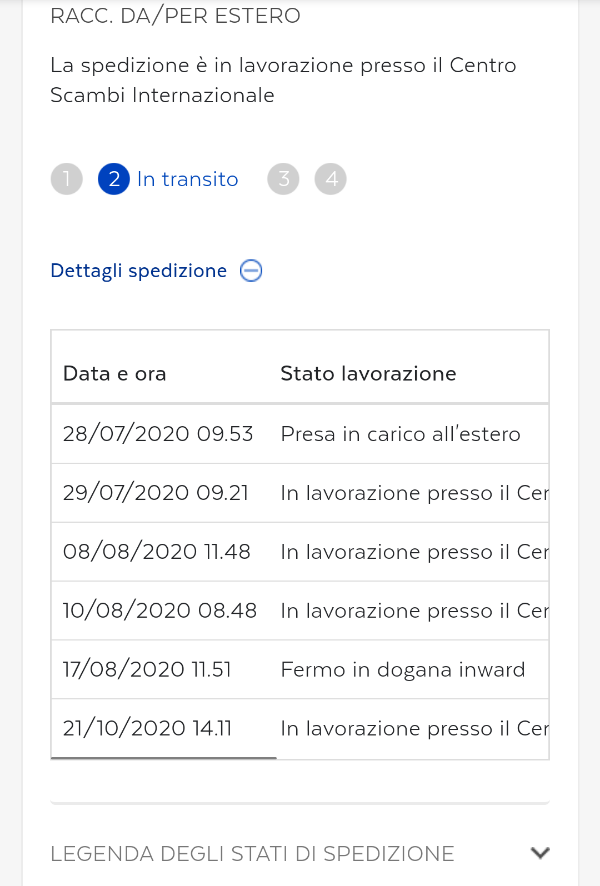Click the Fermo in dogana inward status

click(402, 670)
